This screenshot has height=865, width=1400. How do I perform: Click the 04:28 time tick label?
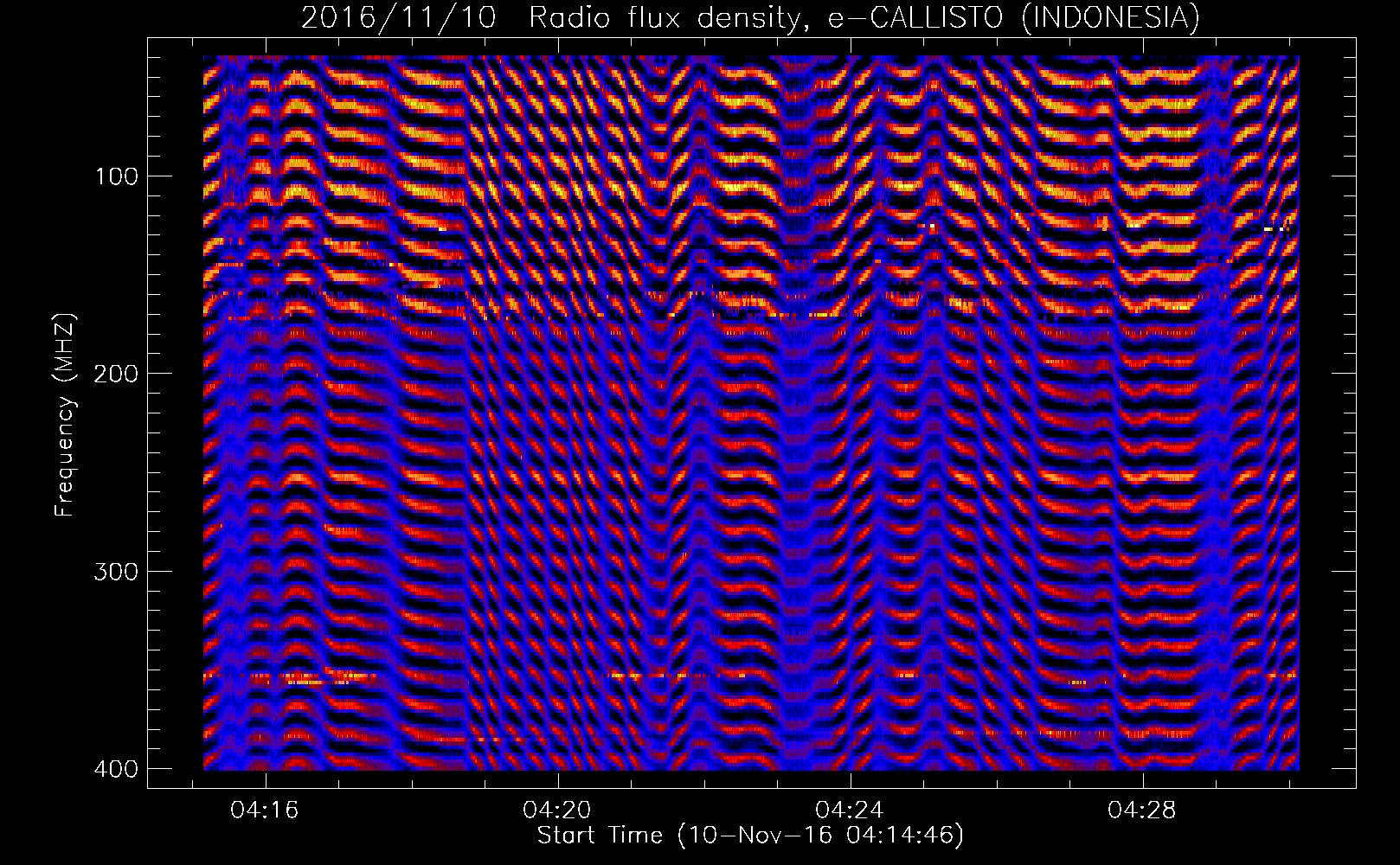[x=1142, y=811]
